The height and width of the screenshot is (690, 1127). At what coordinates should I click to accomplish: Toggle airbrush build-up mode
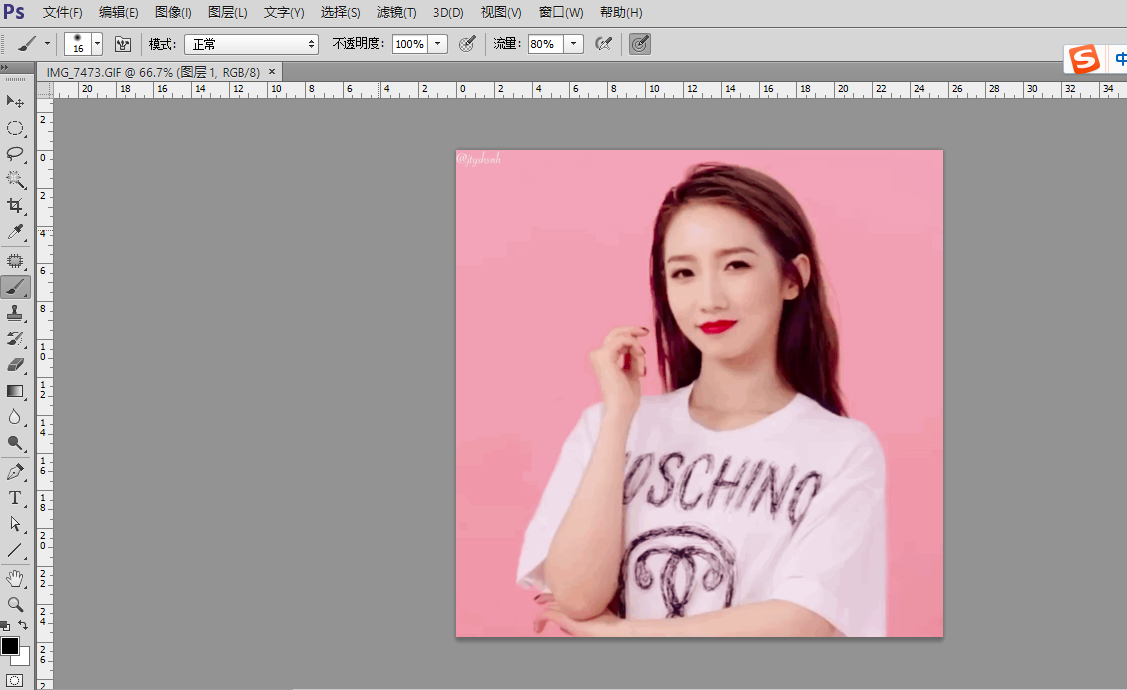603,44
